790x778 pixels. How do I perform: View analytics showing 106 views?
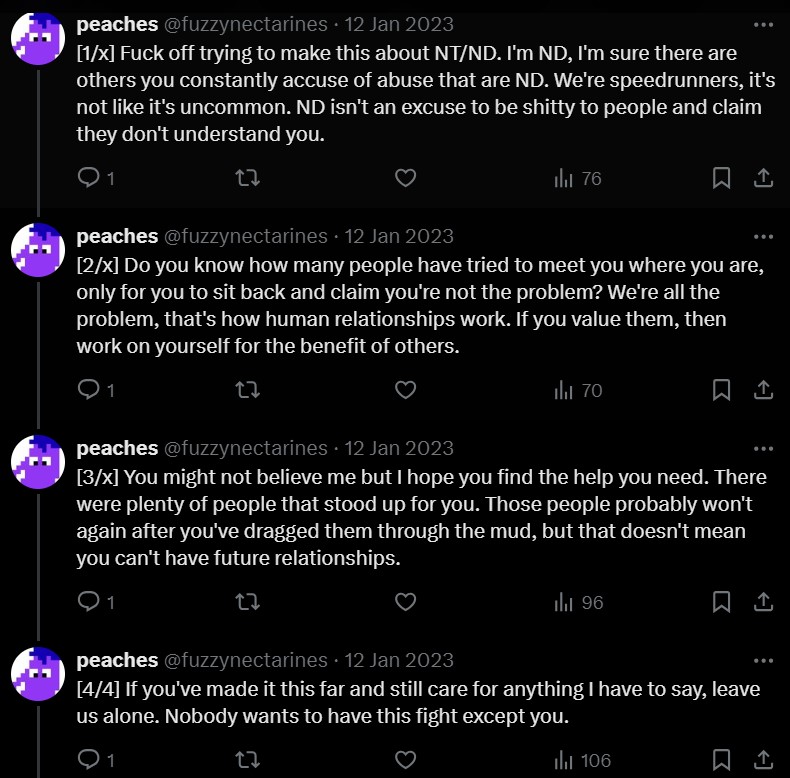tap(582, 760)
